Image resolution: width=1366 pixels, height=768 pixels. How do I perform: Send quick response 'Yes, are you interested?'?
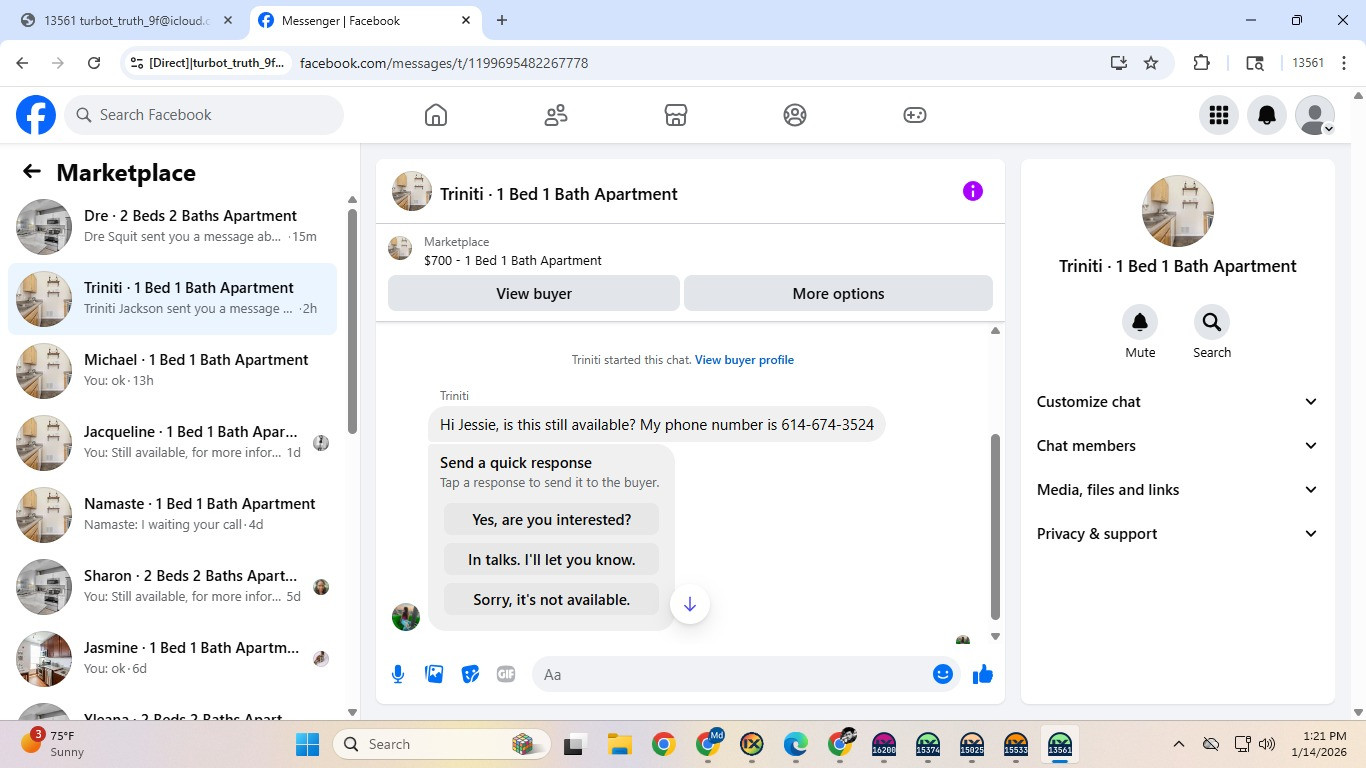(x=551, y=520)
